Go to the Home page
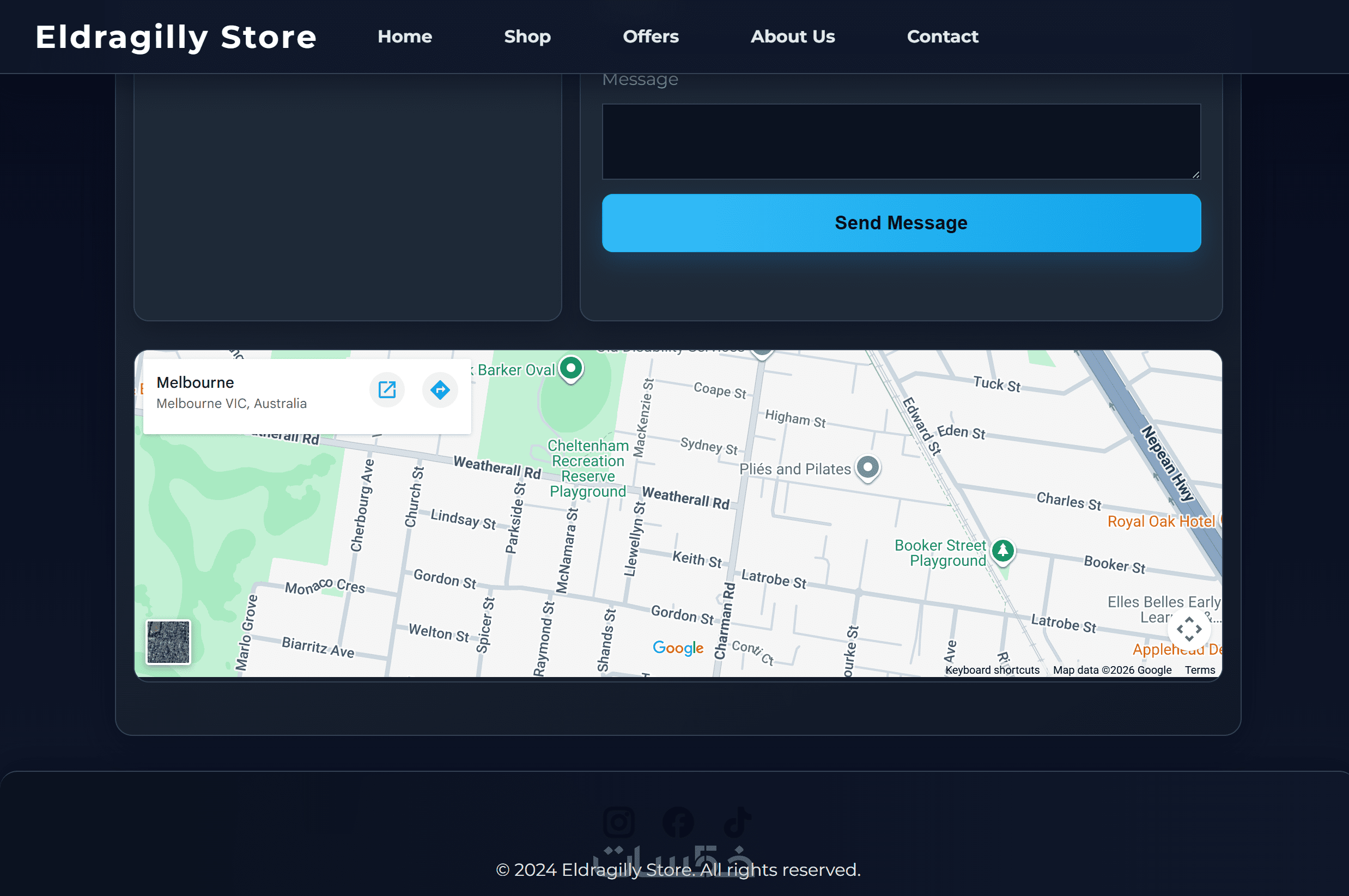Viewport: 1349px width, 896px height. (405, 36)
